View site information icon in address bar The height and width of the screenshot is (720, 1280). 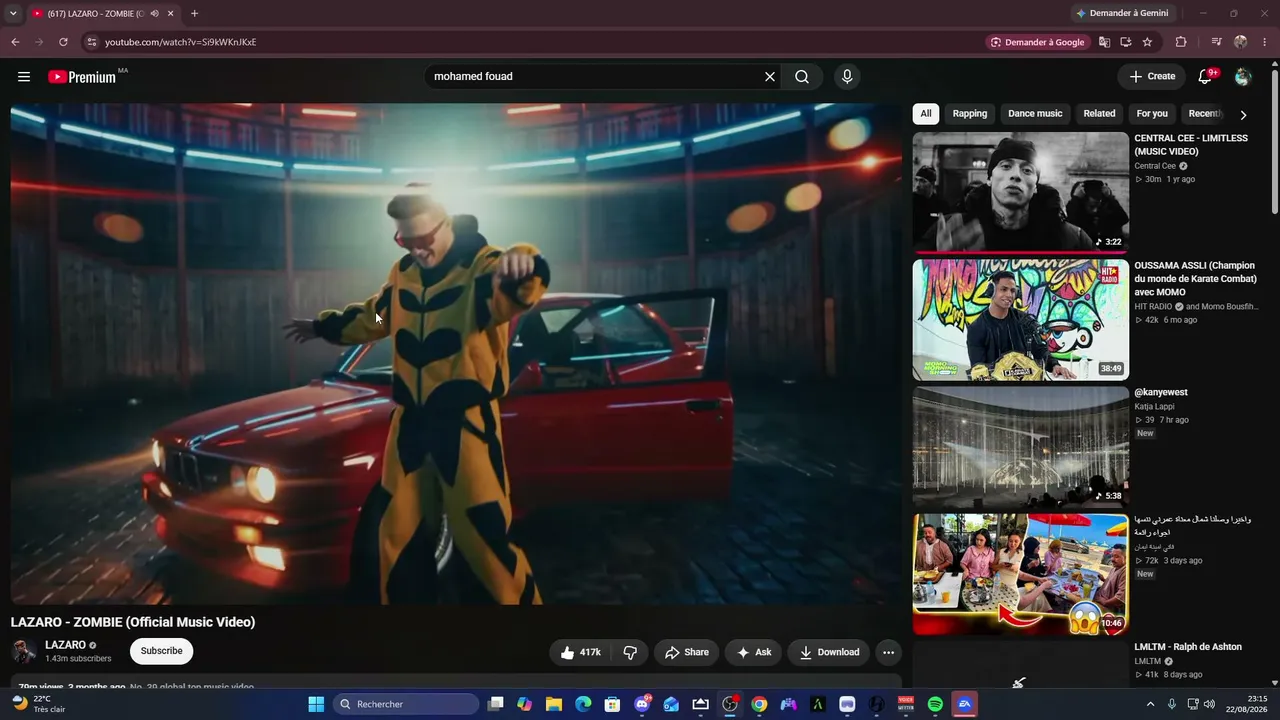[91, 42]
